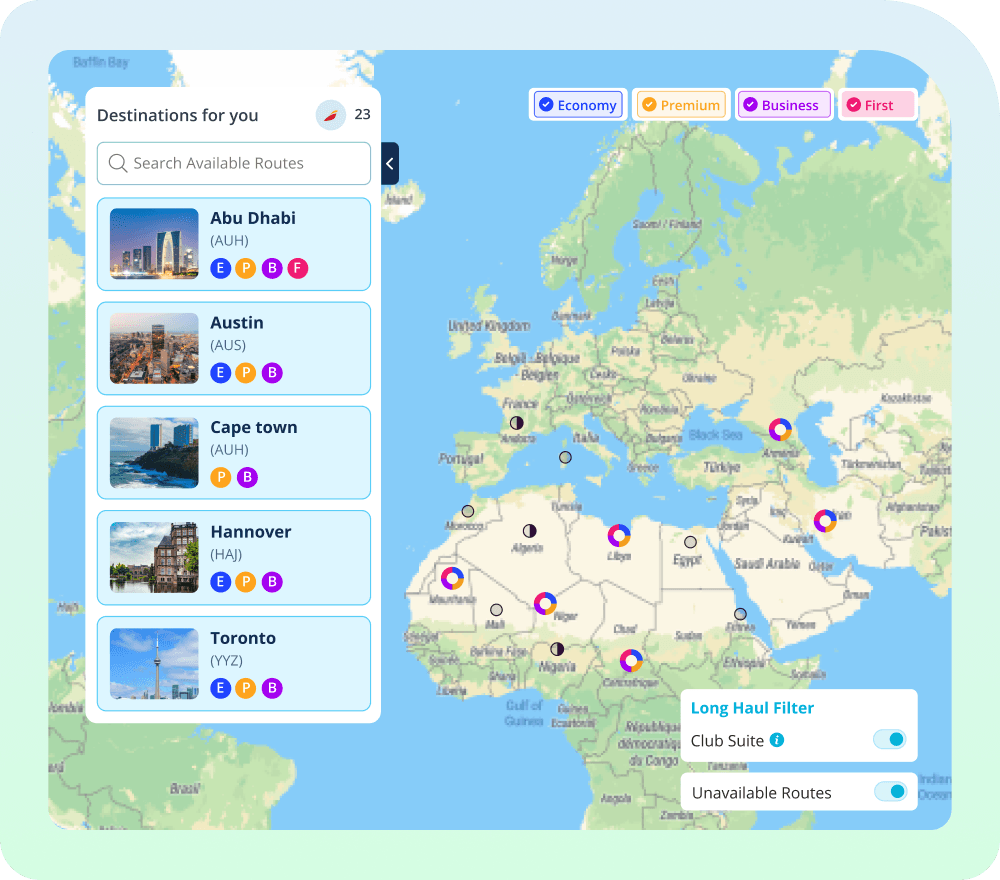Click Hannover's Premium P badge

pyautogui.click(x=246, y=582)
